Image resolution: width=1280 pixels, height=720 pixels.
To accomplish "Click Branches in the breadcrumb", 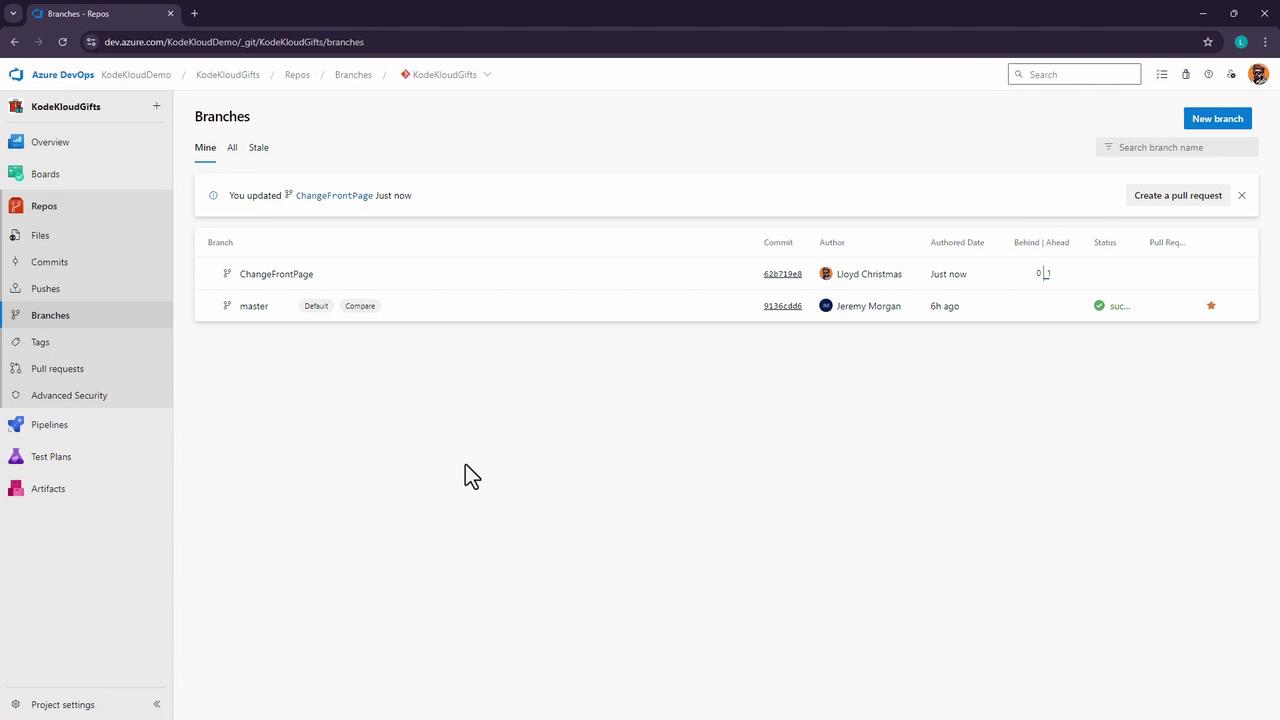I will click(353, 74).
